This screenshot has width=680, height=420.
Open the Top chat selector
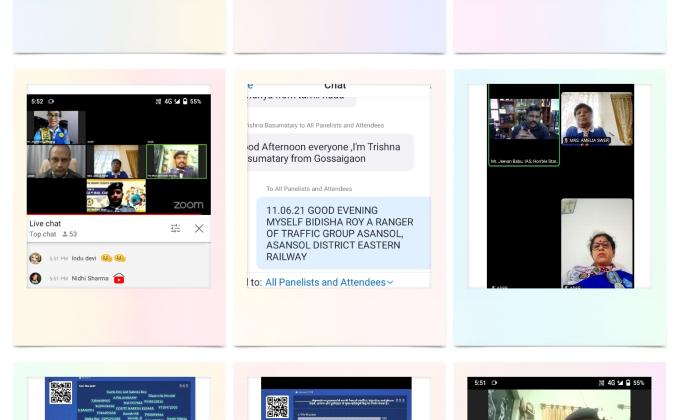[43, 234]
